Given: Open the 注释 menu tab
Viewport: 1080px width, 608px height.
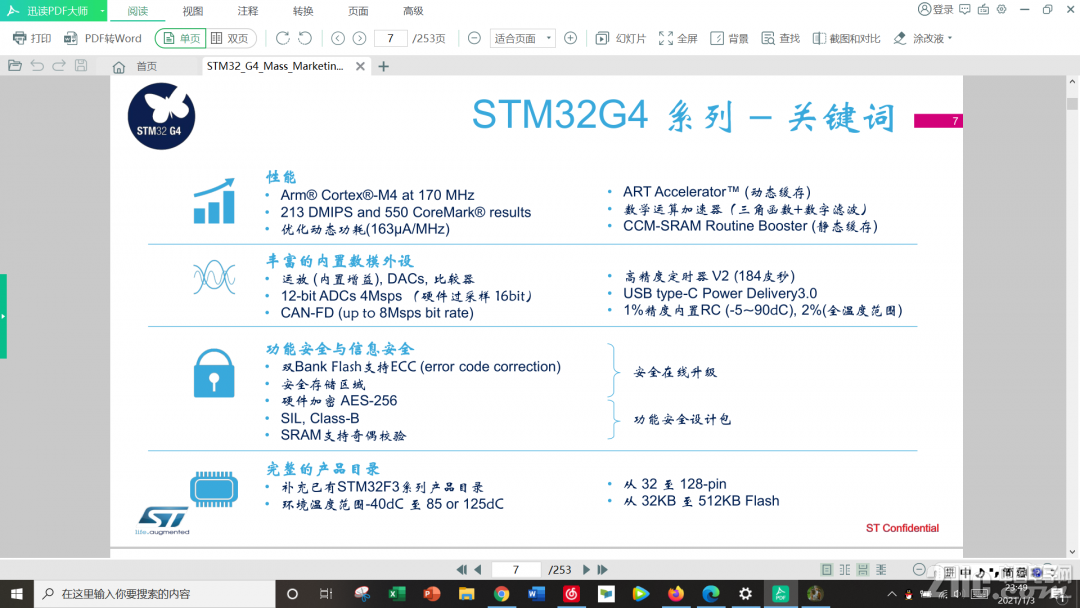Looking at the screenshot, I should [x=248, y=11].
